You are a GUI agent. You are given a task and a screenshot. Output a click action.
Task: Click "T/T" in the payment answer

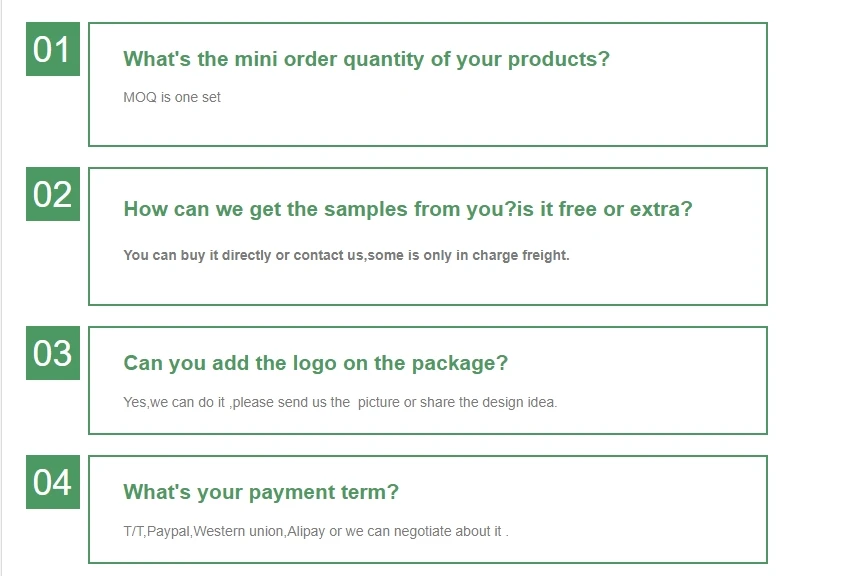tap(133, 531)
